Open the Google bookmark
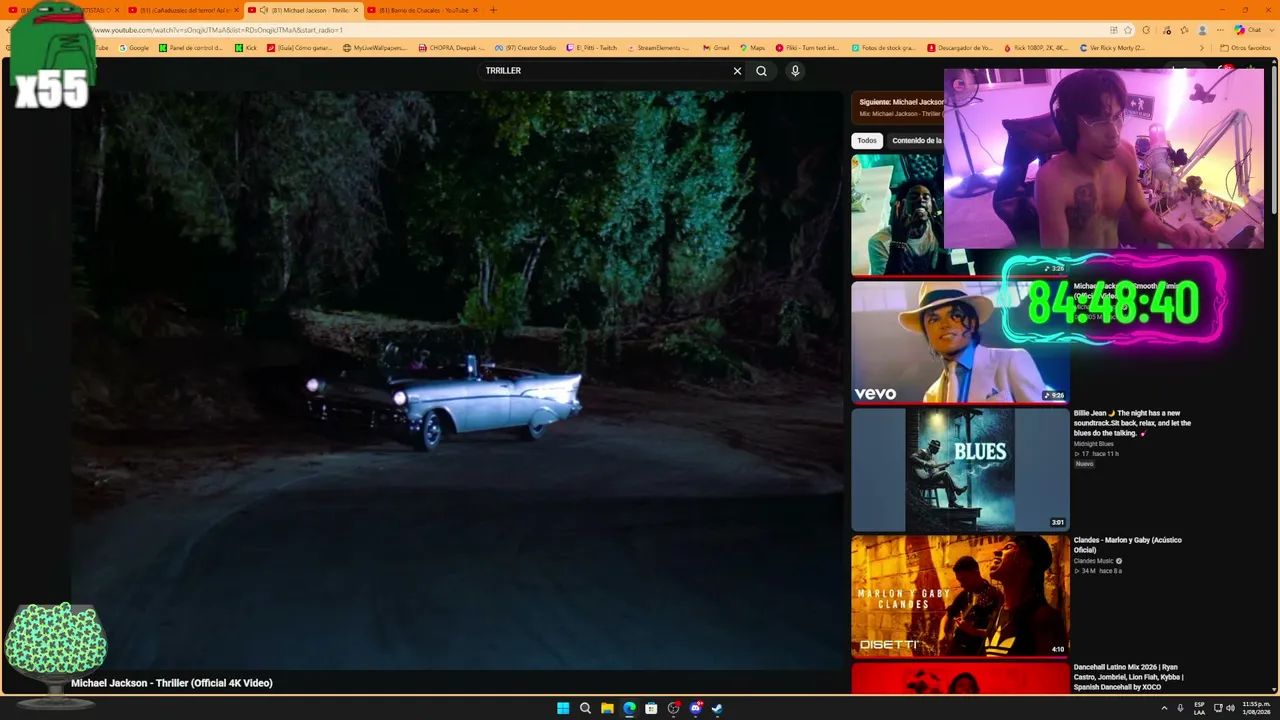The image size is (1280, 720). [x=134, y=47]
